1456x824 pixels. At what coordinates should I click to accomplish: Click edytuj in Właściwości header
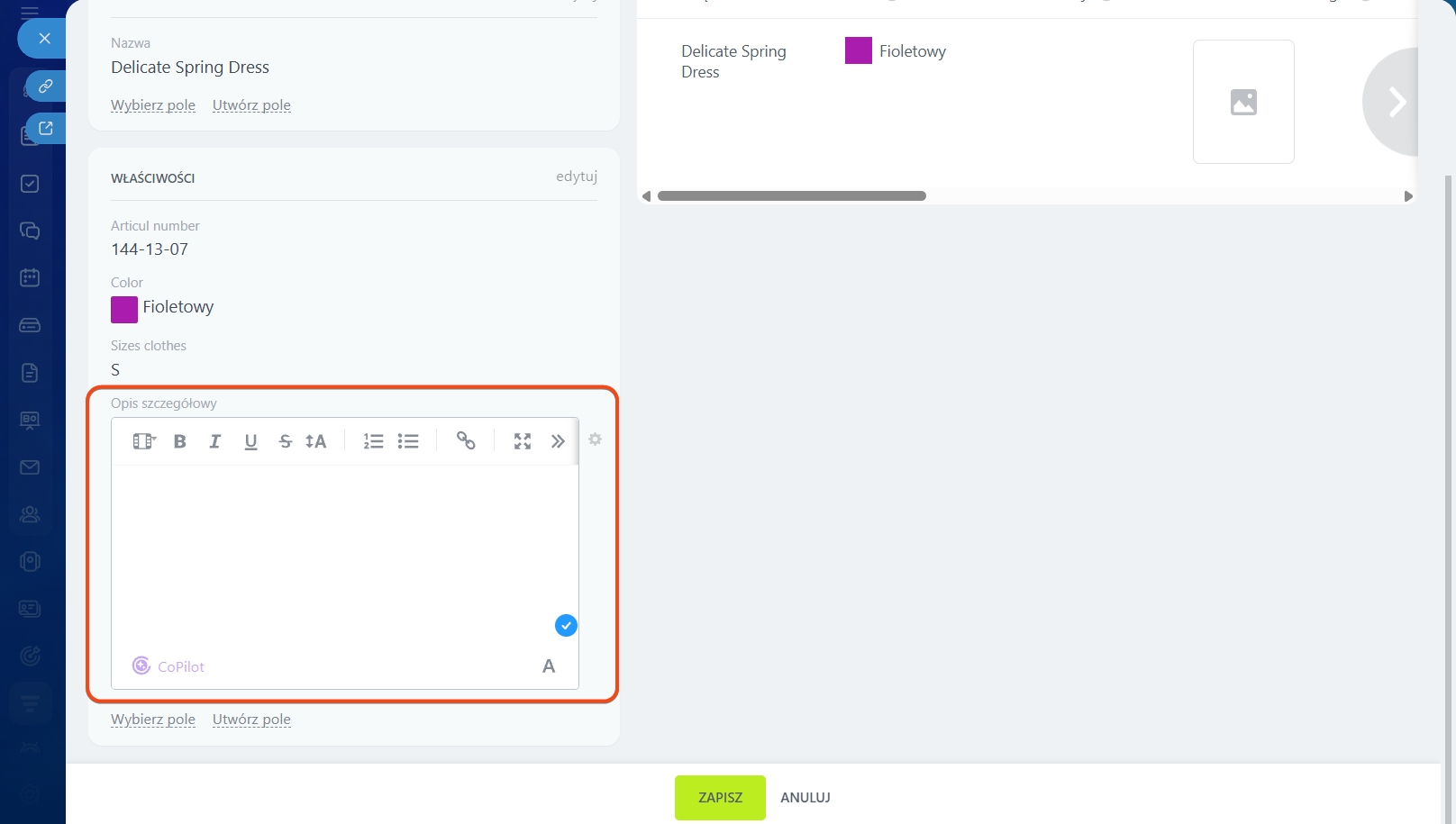pos(577,177)
